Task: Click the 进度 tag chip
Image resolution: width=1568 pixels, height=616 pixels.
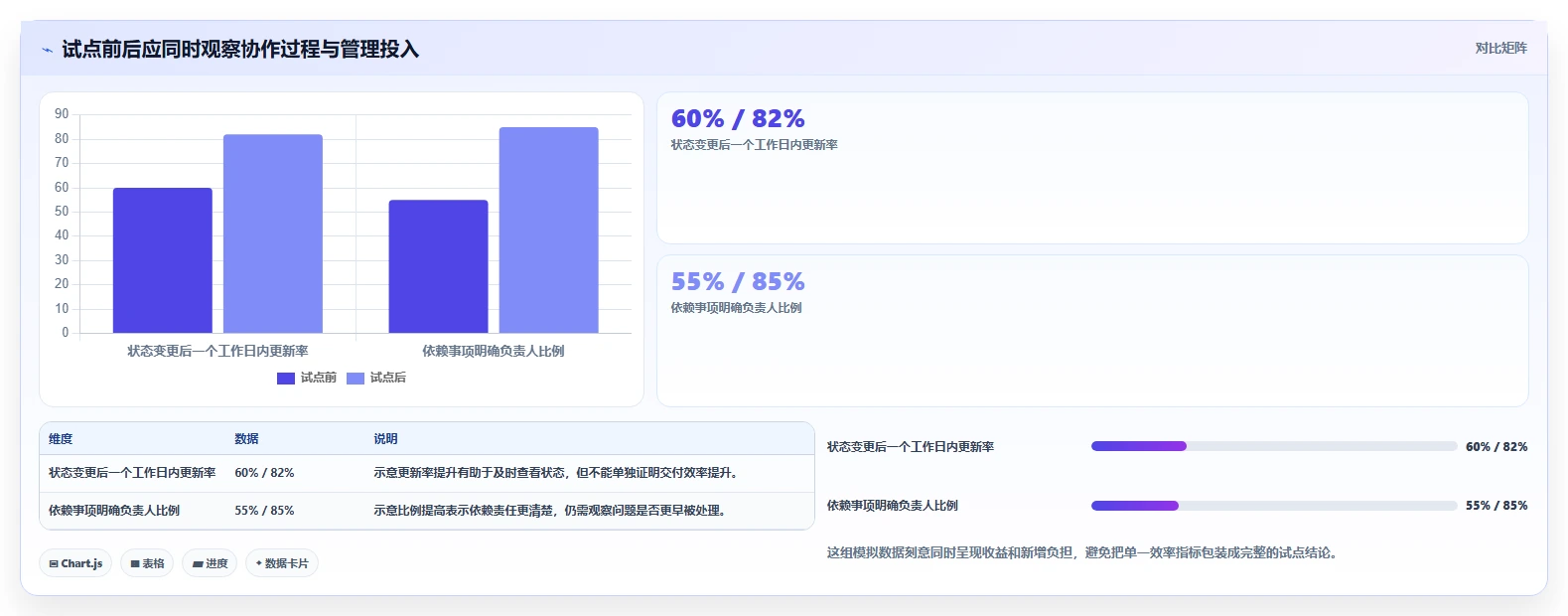Action: (x=210, y=563)
